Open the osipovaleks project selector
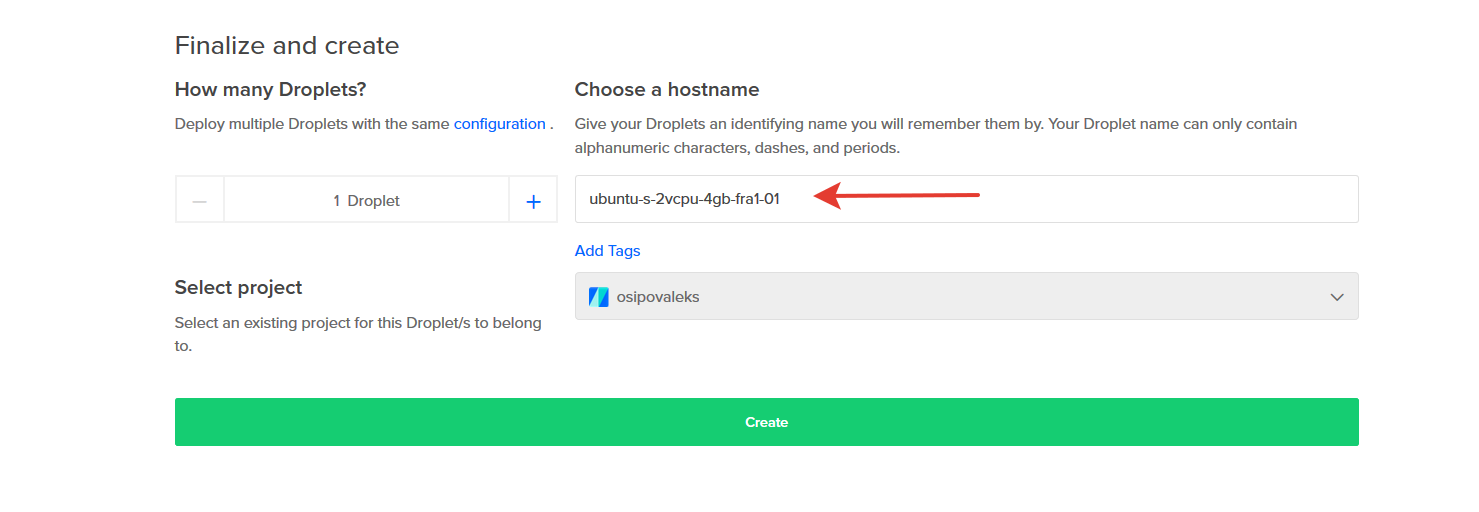Image resolution: width=1479 pixels, height=512 pixels. tap(965, 297)
